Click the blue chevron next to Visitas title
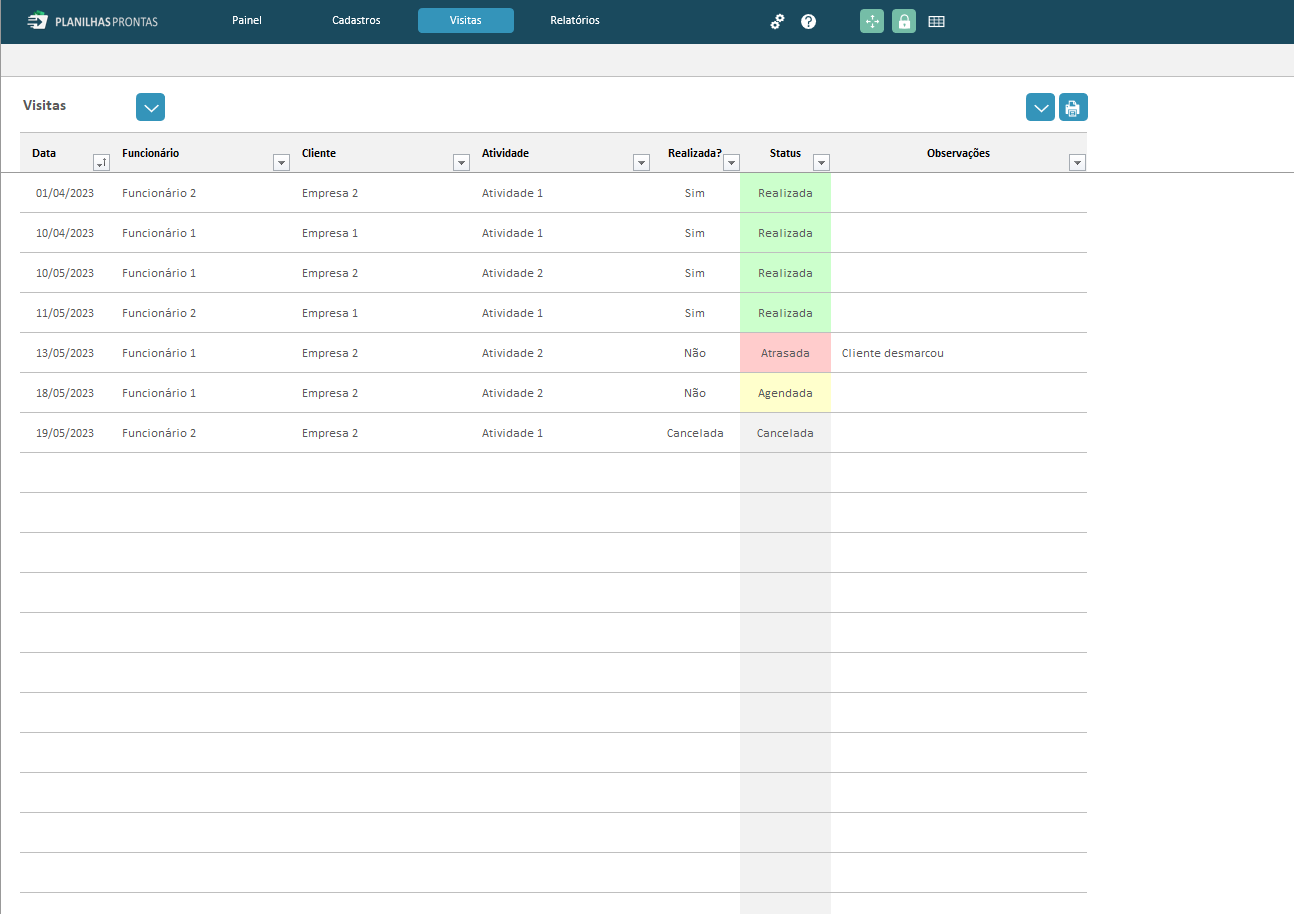 [150, 107]
